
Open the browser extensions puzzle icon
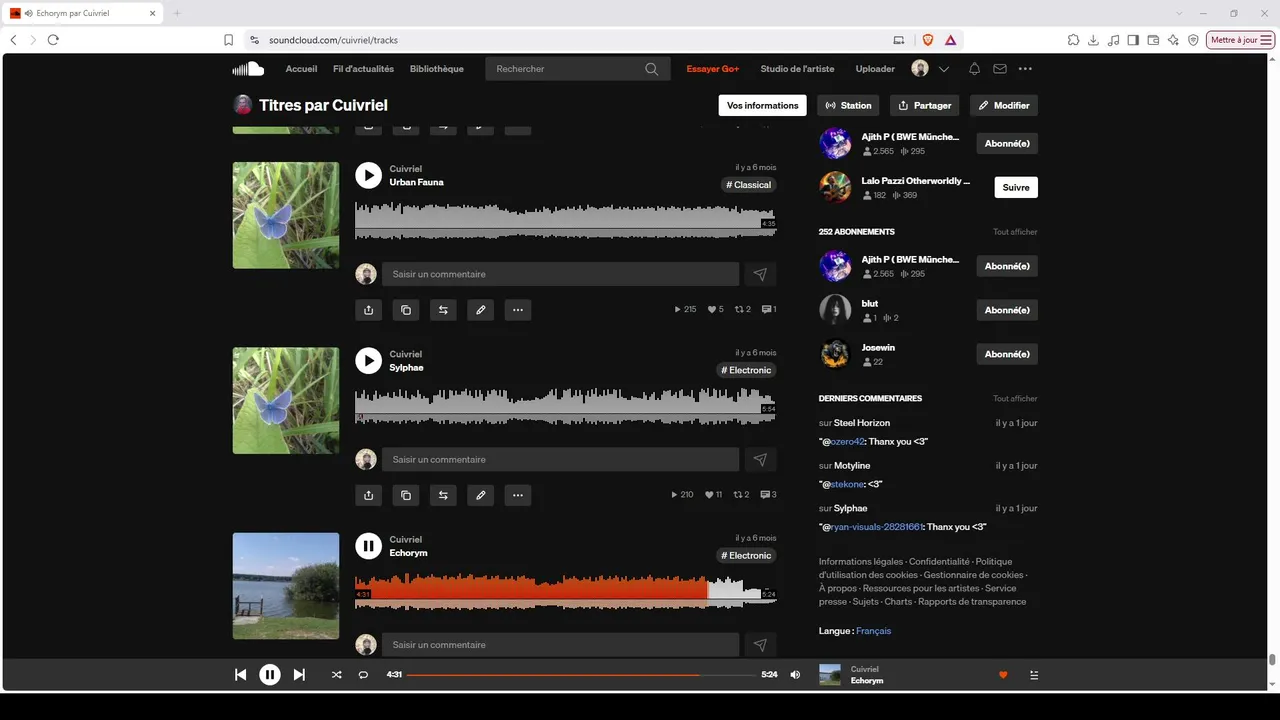1073,40
